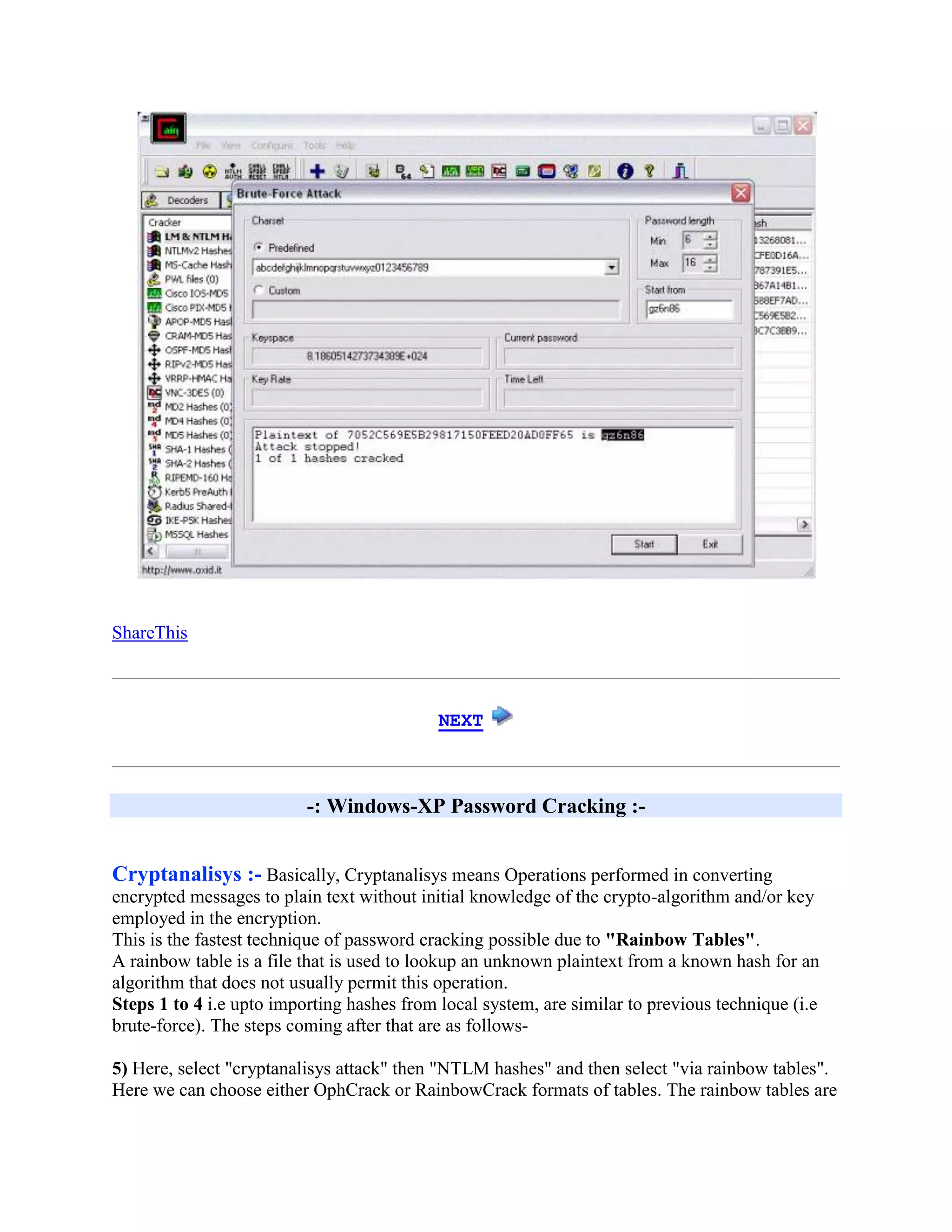The width and height of the screenshot is (952, 1232).
Task: Click the blue info About icon
Action: click(x=625, y=171)
